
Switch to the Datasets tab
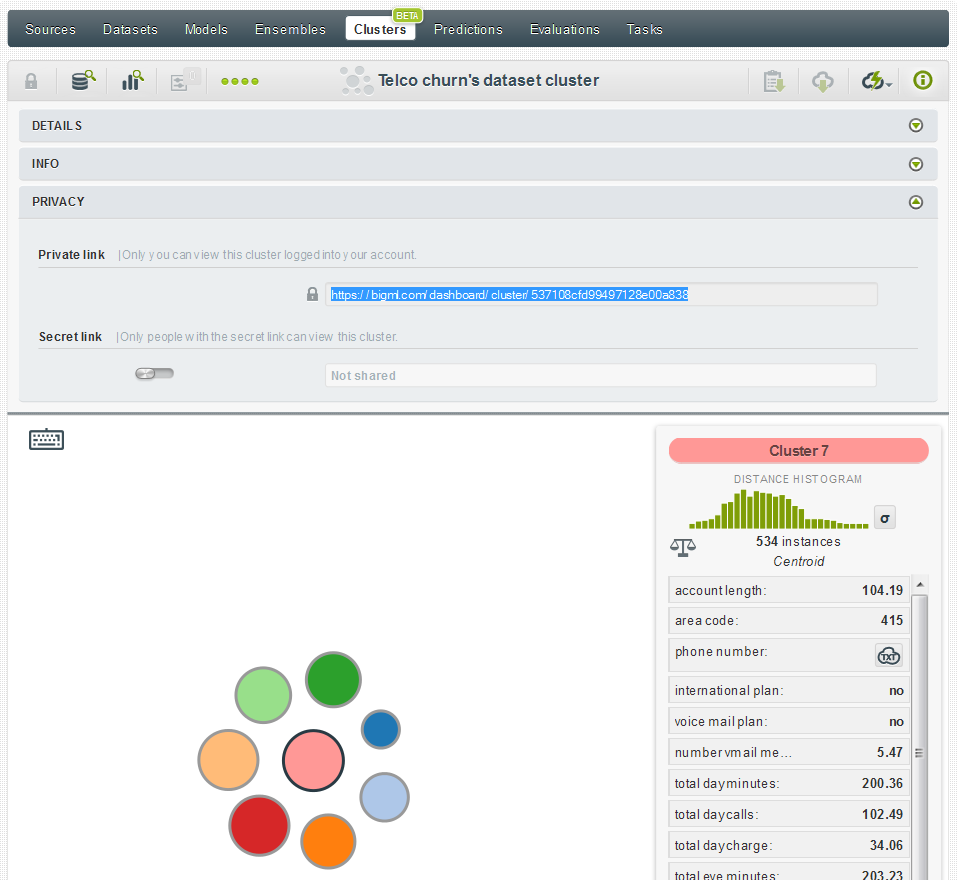pos(130,29)
